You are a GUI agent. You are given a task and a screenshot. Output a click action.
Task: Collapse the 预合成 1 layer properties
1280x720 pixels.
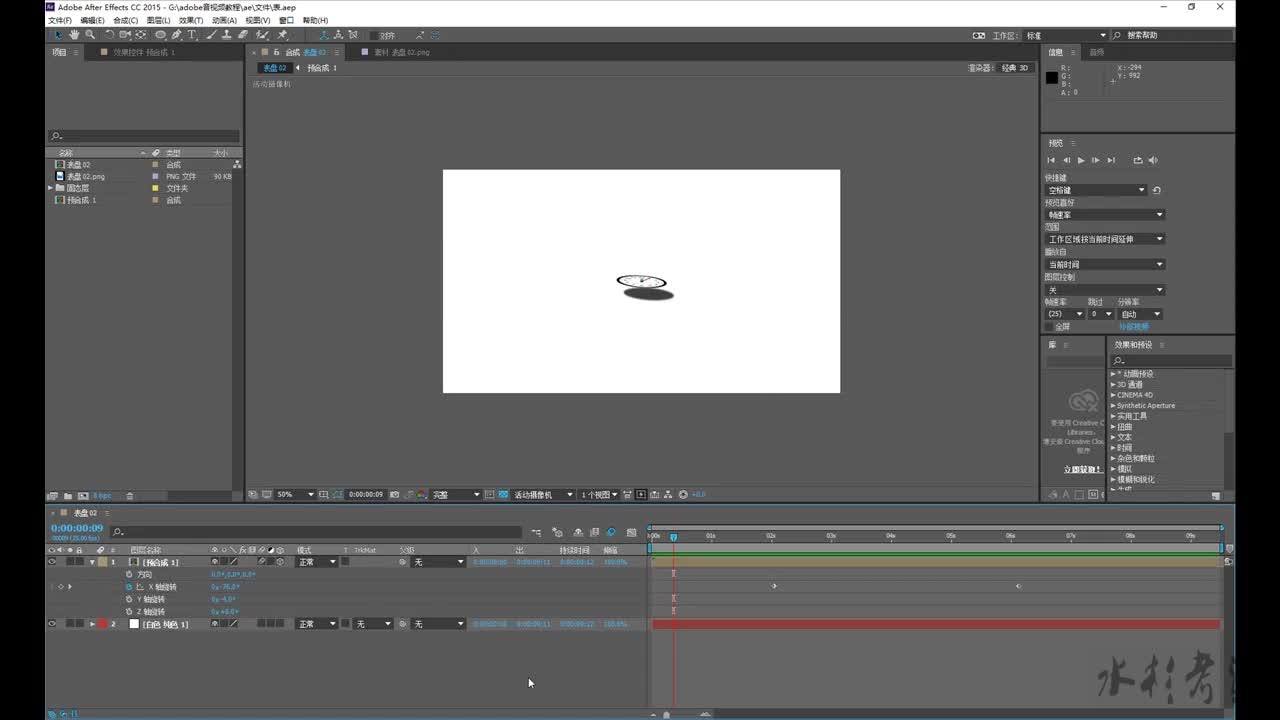pos(92,562)
